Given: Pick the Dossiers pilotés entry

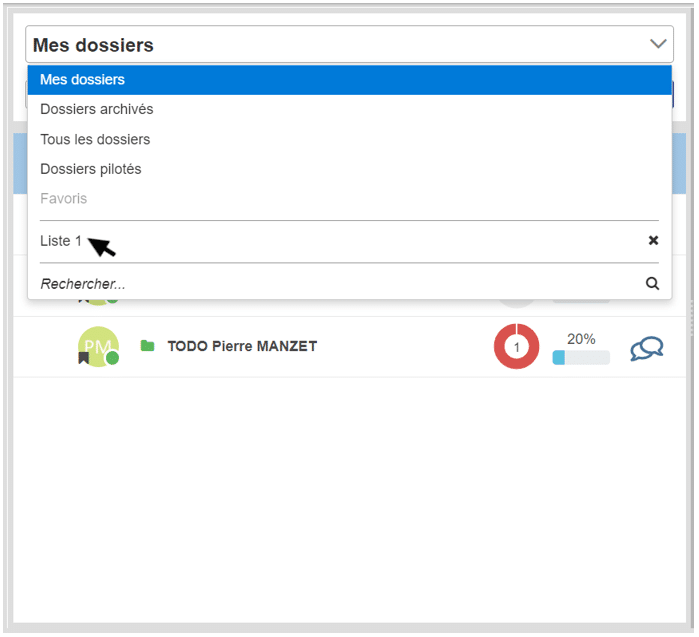Looking at the screenshot, I should [x=90, y=169].
